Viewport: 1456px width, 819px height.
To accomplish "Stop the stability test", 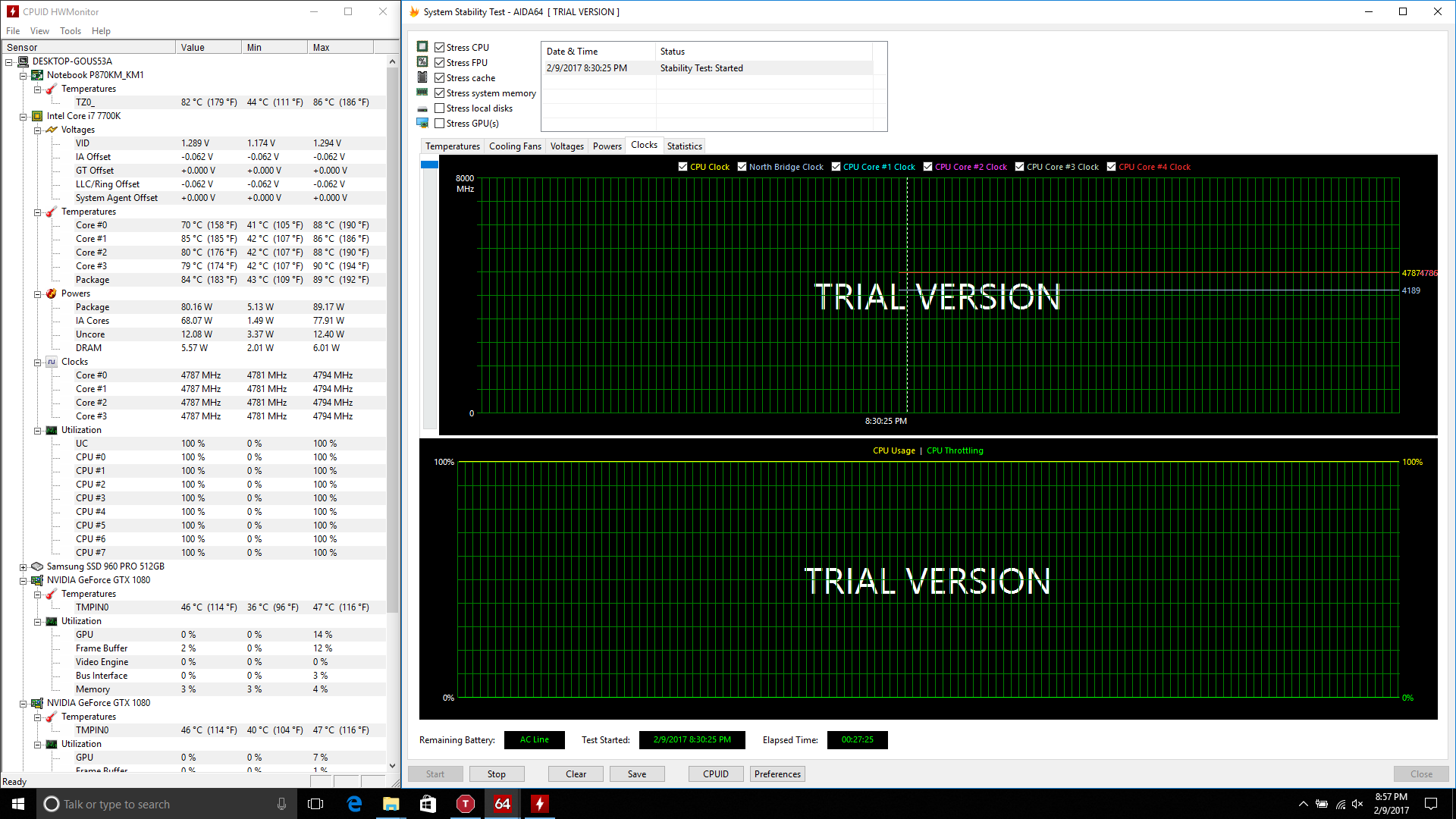I will tap(497, 774).
